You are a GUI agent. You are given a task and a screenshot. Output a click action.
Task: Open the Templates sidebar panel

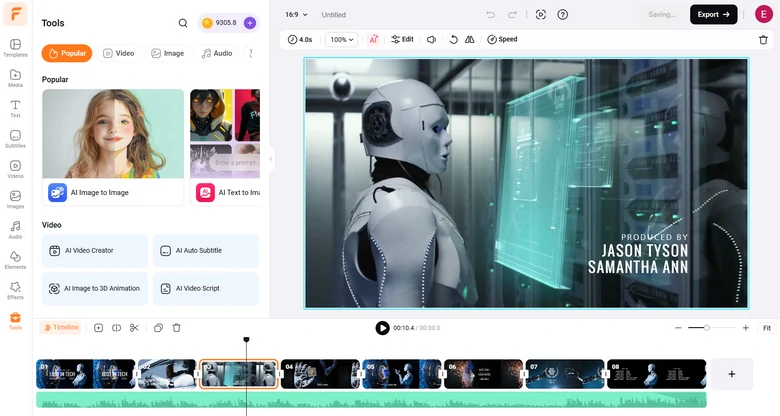15,48
